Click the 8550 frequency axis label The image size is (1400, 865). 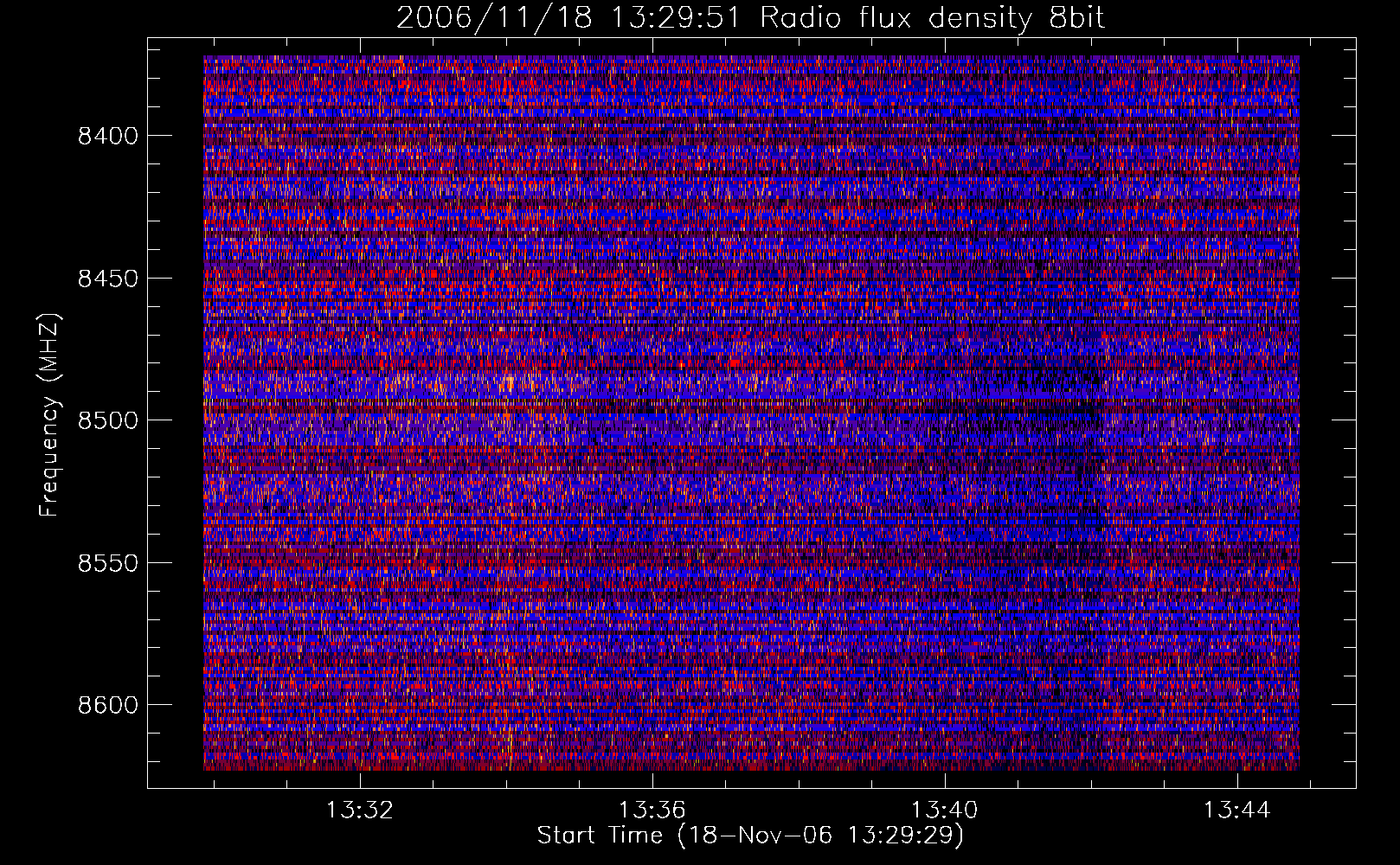click(x=107, y=563)
